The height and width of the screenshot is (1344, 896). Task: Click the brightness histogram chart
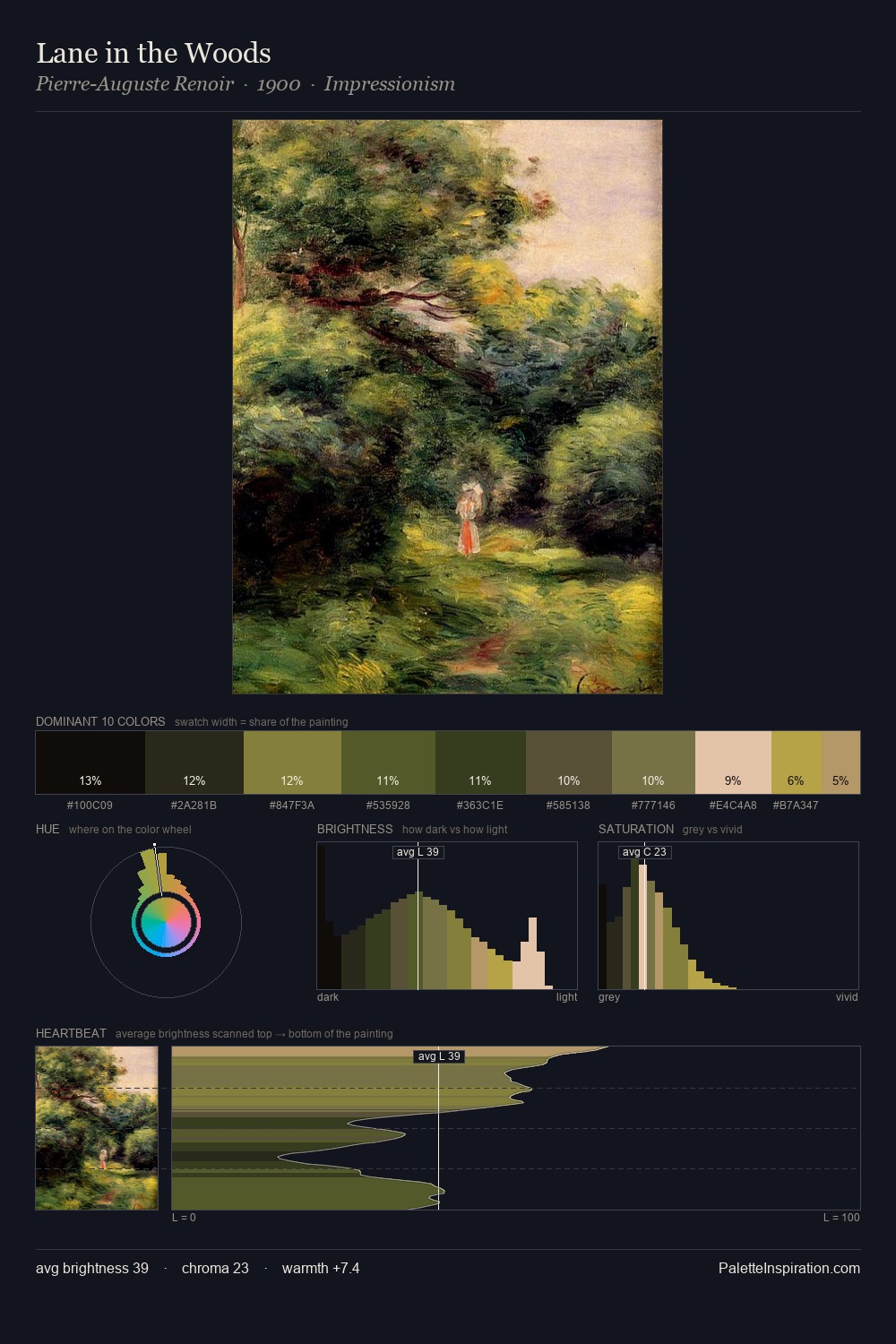click(447, 916)
